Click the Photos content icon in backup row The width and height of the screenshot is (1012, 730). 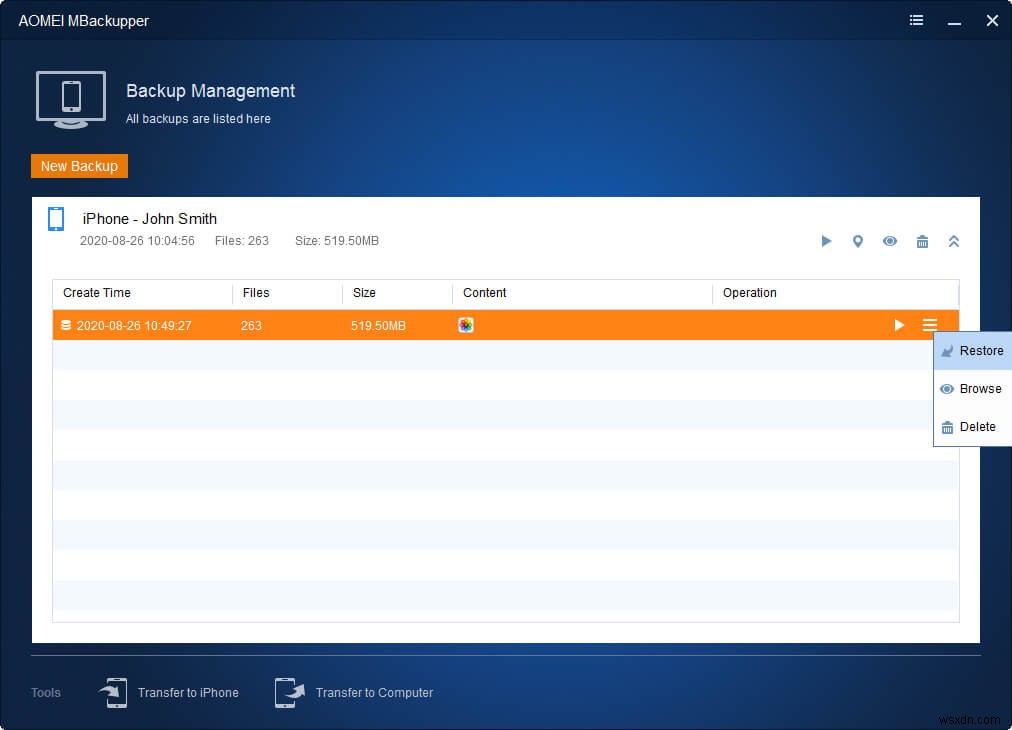coord(466,325)
